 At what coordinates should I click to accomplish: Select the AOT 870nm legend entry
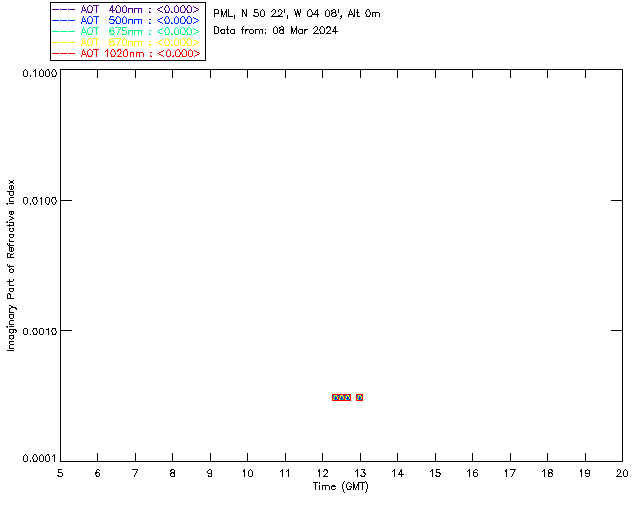pyautogui.click(x=126, y=42)
